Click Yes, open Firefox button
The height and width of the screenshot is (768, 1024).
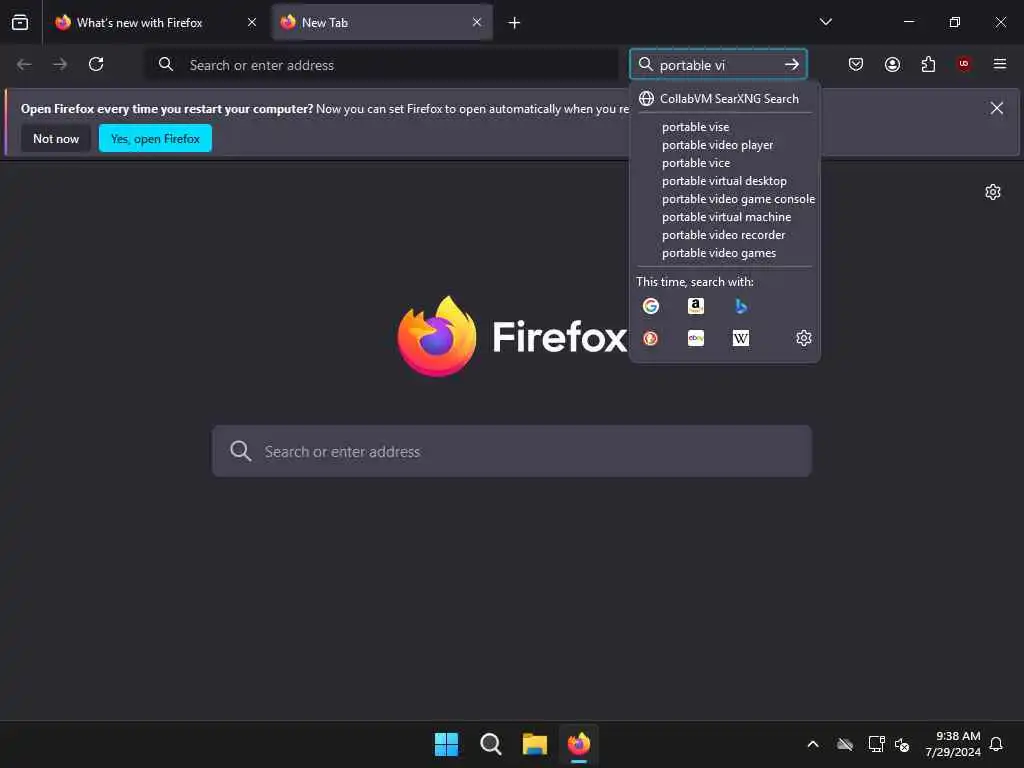[155, 138]
